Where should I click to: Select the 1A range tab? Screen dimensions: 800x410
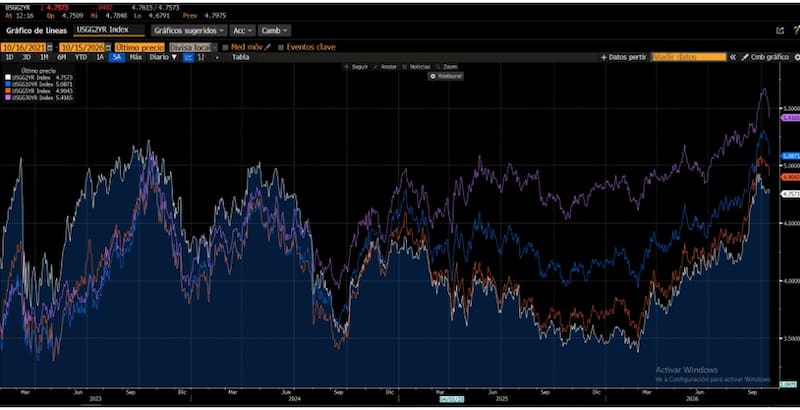coord(100,57)
